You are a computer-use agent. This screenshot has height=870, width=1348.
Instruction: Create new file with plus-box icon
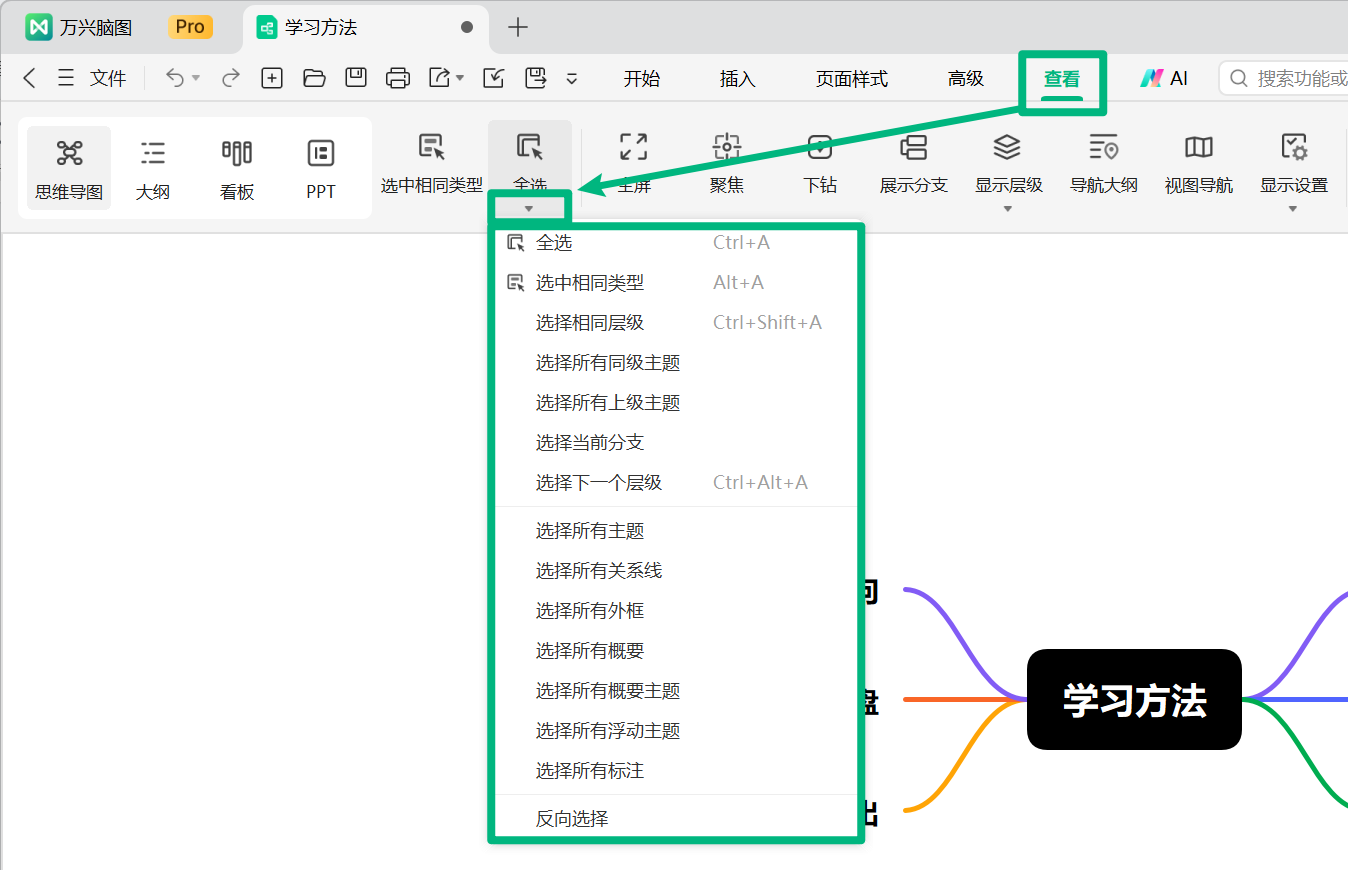pos(272,78)
